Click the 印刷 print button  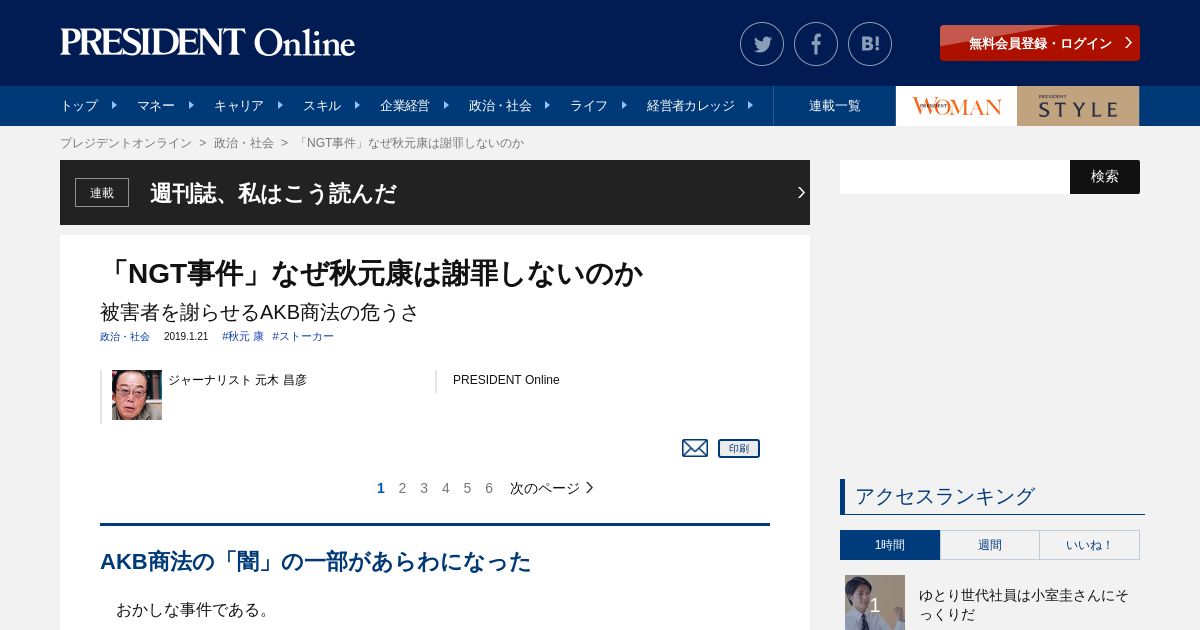(739, 448)
